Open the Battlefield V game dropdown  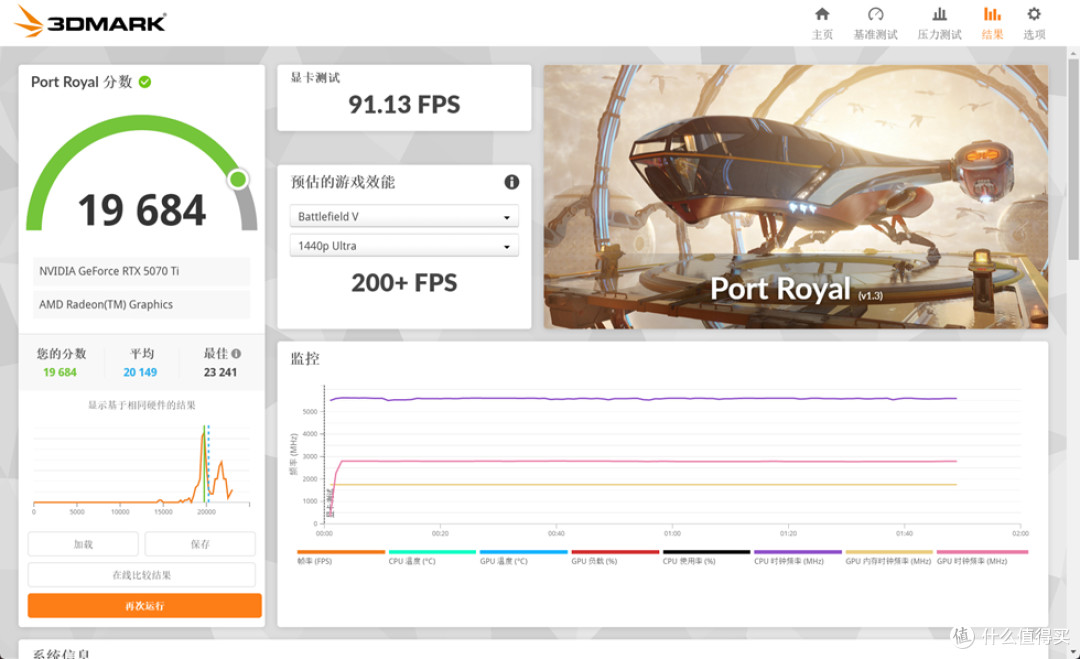coord(404,216)
